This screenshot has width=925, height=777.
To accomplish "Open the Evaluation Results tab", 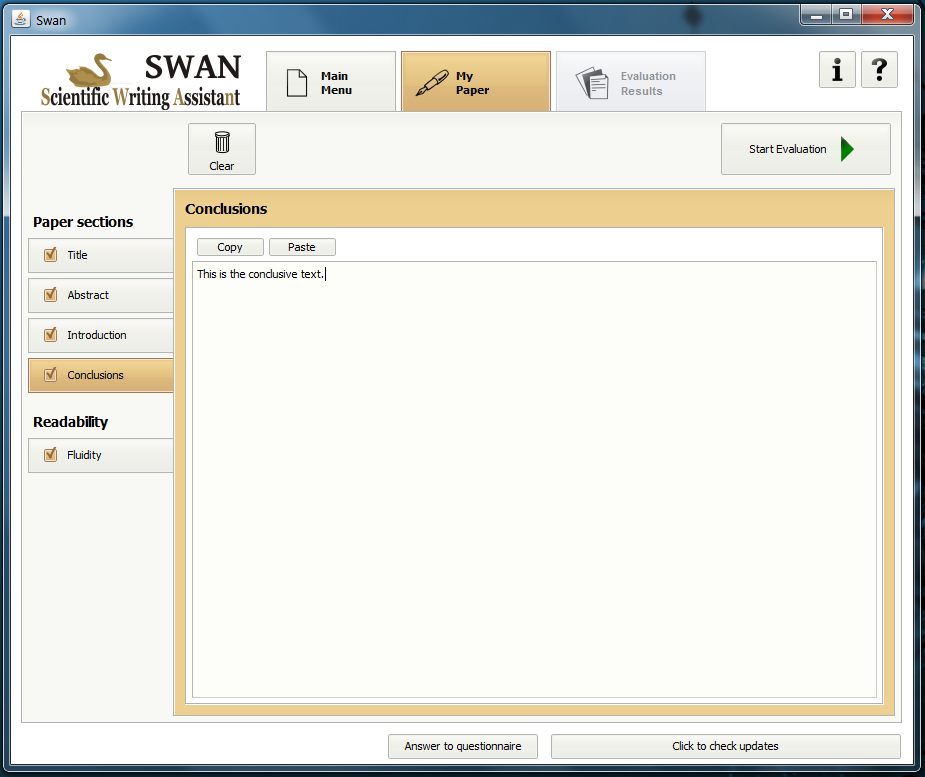I will coord(631,81).
